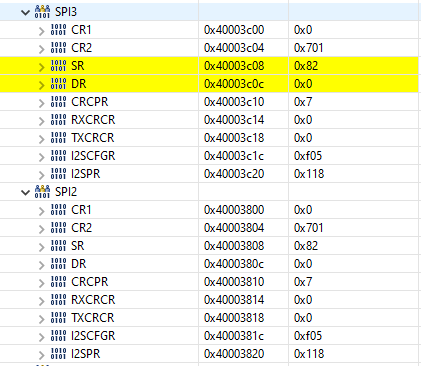Click the register icon beside SPI2 CRCPR

coord(58,282)
